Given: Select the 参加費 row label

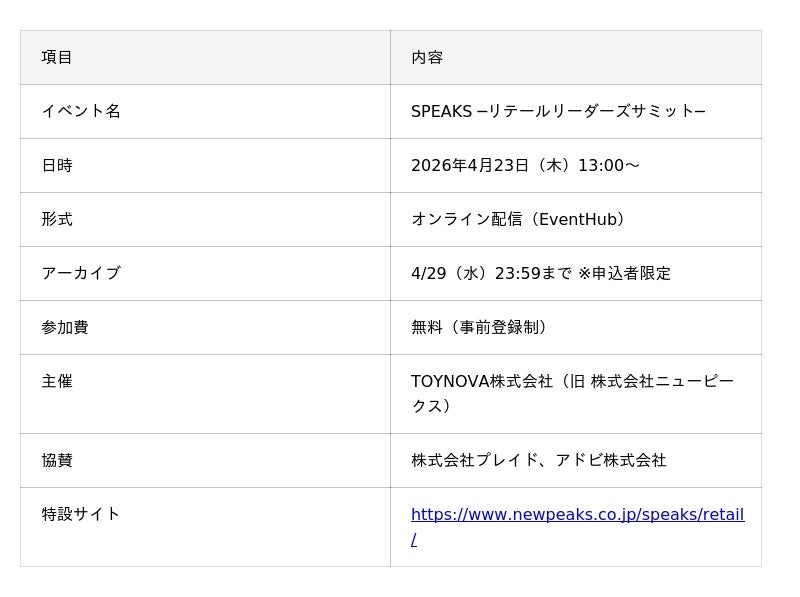Looking at the screenshot, I should (65, 327).
